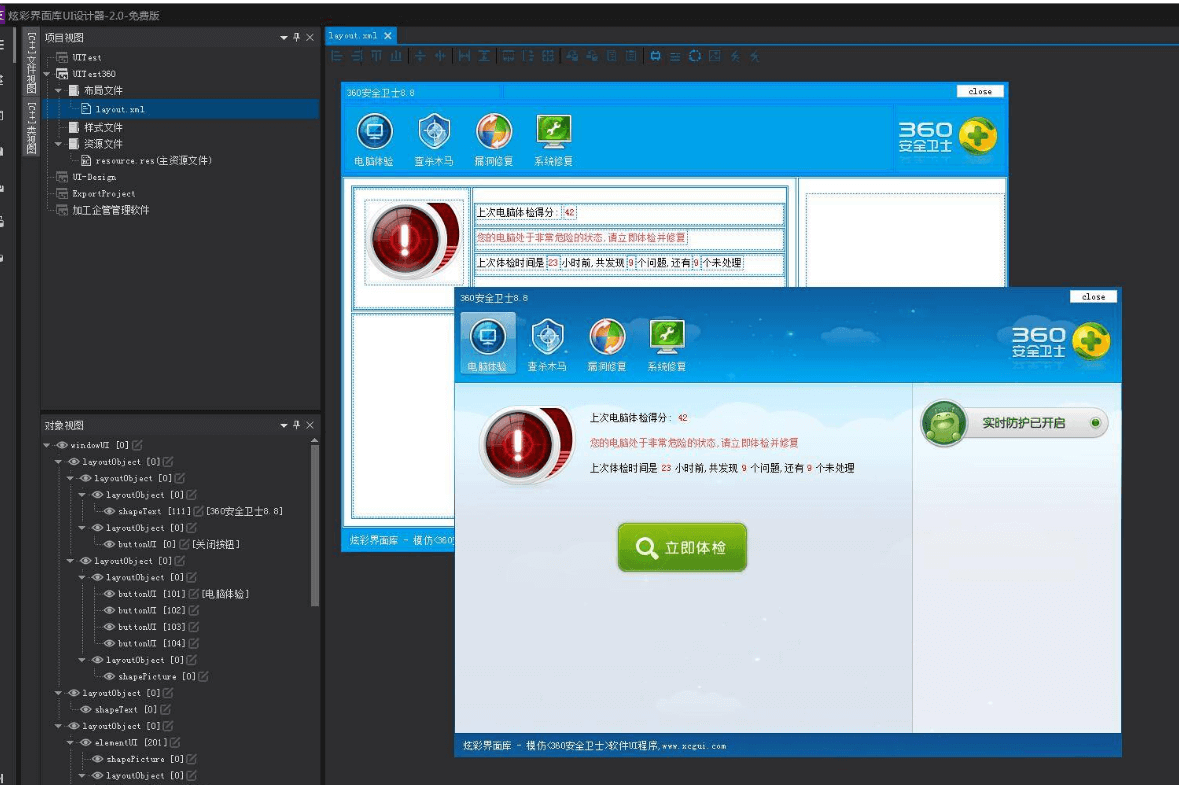The width and height of the screenshot is (1179, 785).
Task: Toggle visibility of buttonUI [102]
Action: [x=110, y=611]
